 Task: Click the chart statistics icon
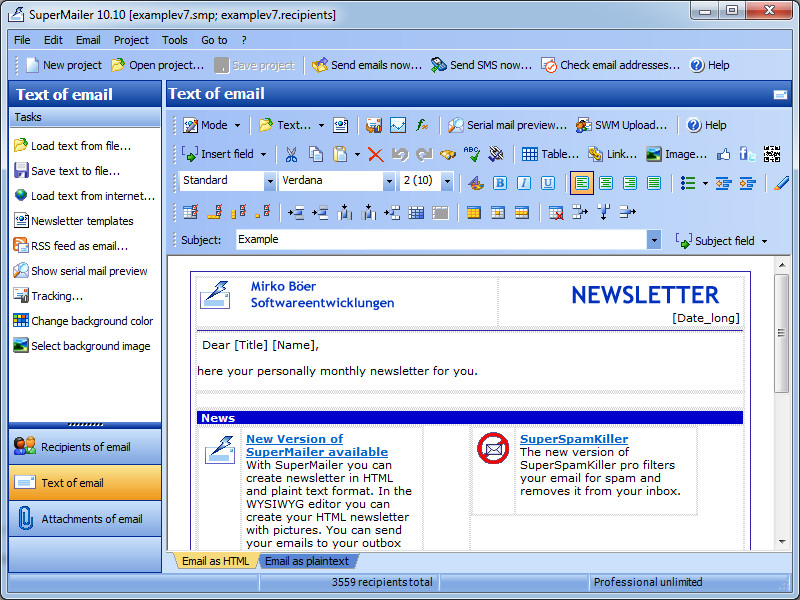[x=398, y=125]
